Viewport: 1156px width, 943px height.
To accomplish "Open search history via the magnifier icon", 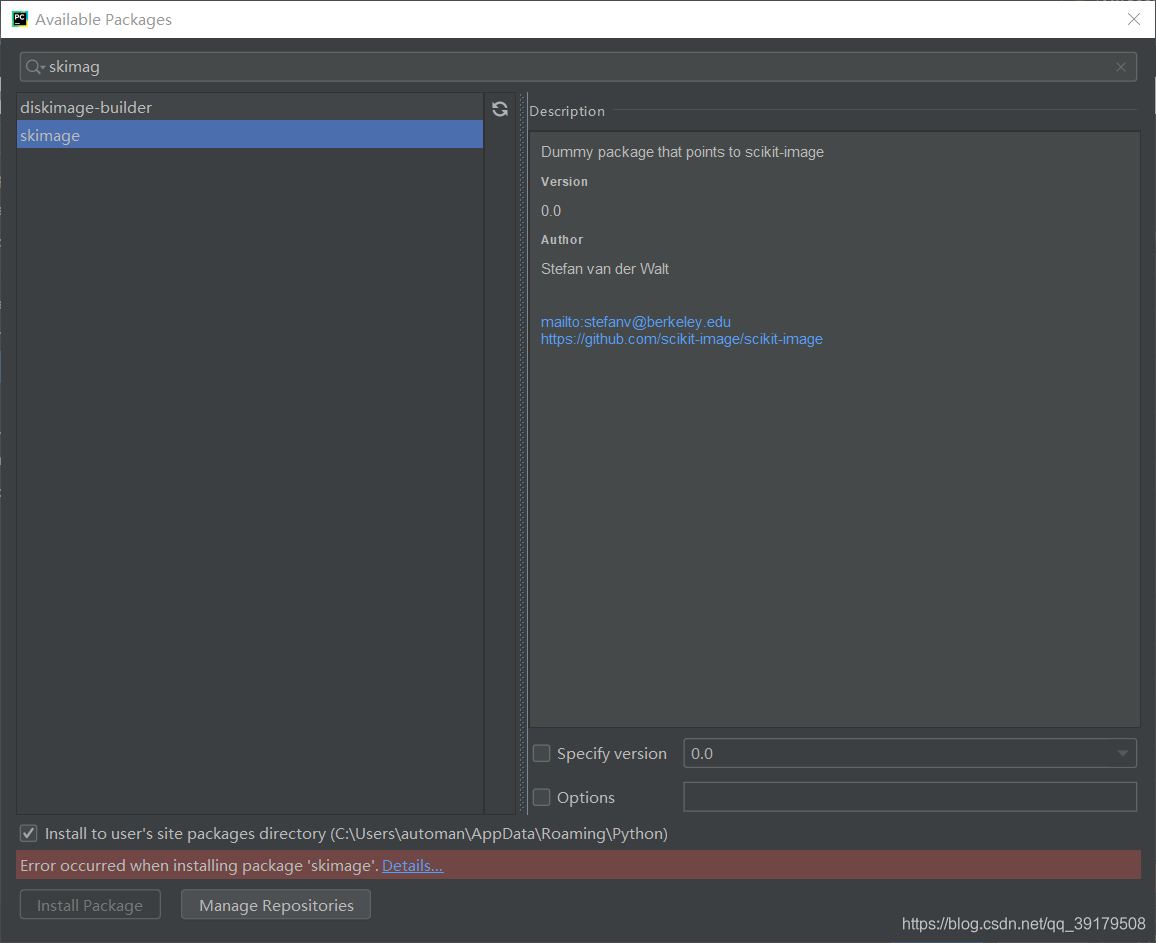I will (x=35, y=67).
